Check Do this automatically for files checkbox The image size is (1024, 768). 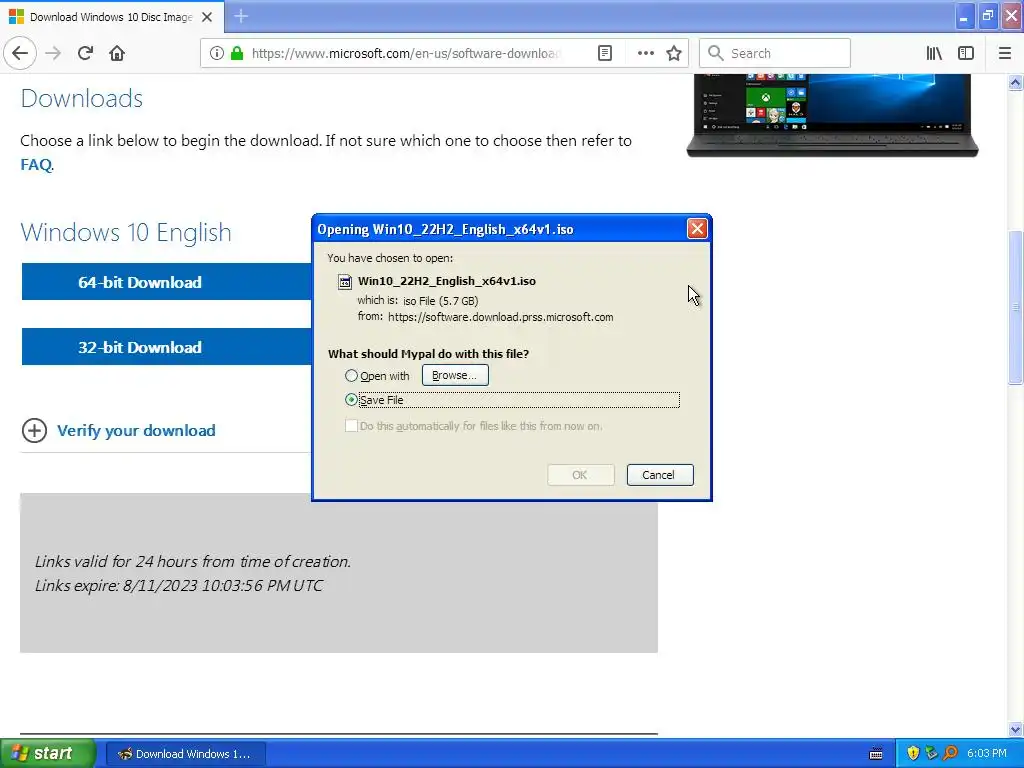tap(351, 426)
